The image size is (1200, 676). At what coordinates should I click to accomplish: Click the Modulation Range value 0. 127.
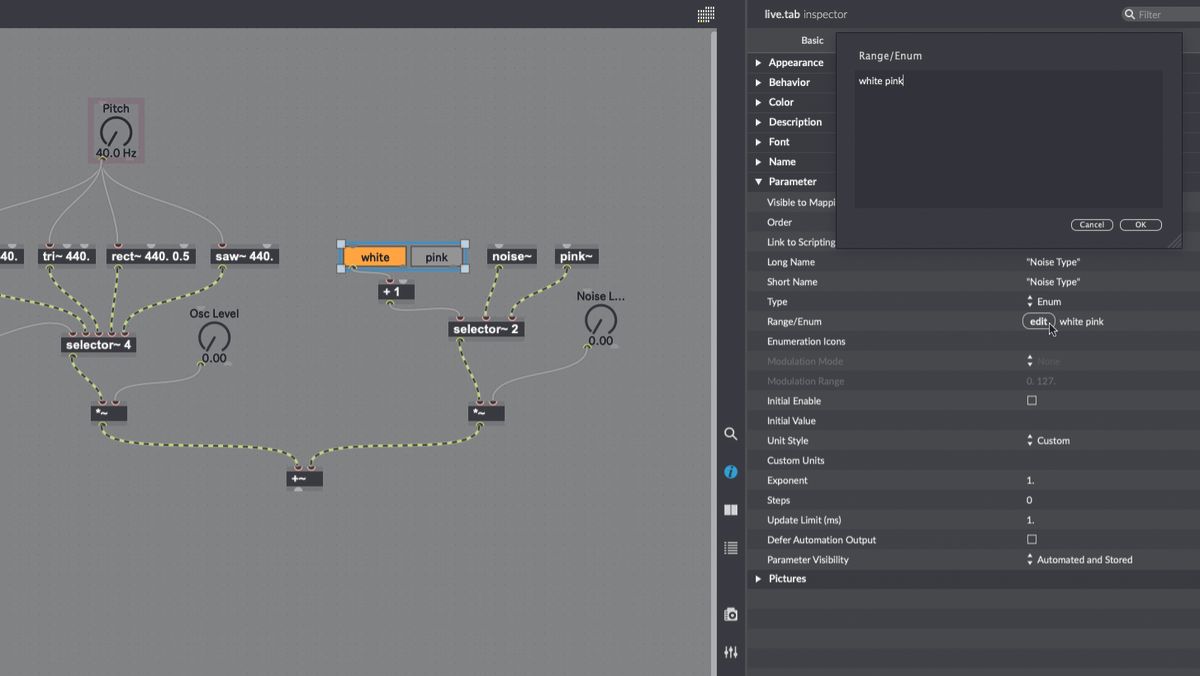pos(1041,381)
